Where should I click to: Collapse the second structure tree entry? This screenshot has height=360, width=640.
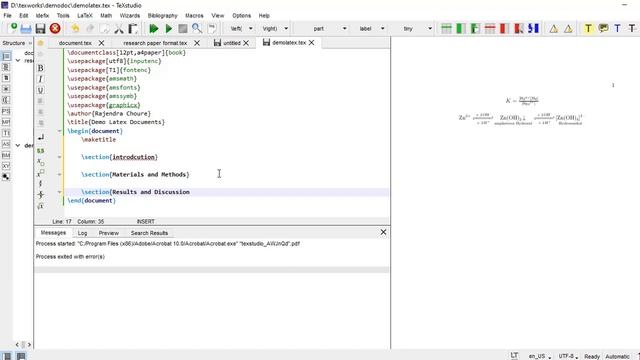pyautogui.click(x=18, y=60)
